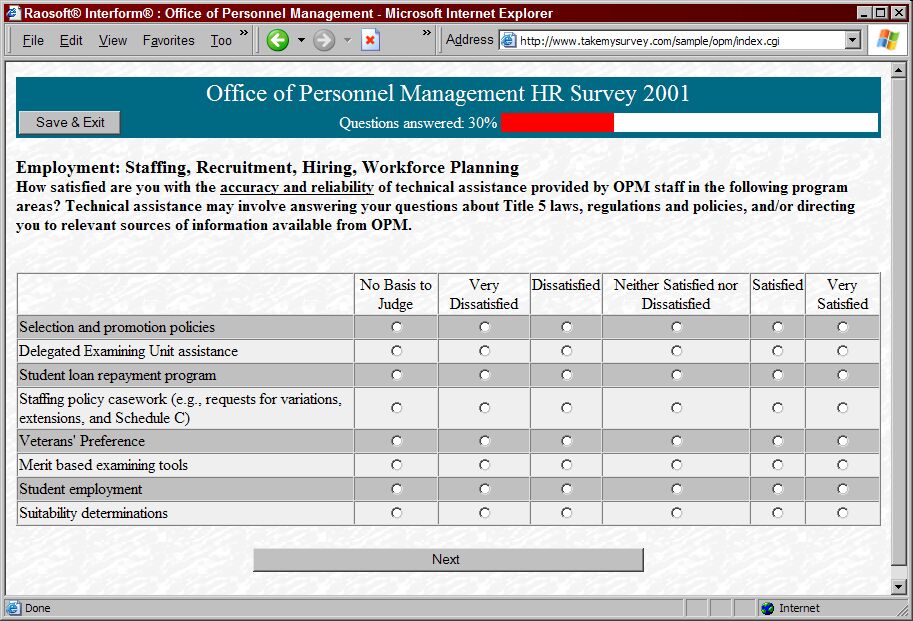Screen dimensions: 913x621
Task: Select Neither Satisfied nor Dissatisfied for Student loan repayment
Action: click(x=676, y=375)
